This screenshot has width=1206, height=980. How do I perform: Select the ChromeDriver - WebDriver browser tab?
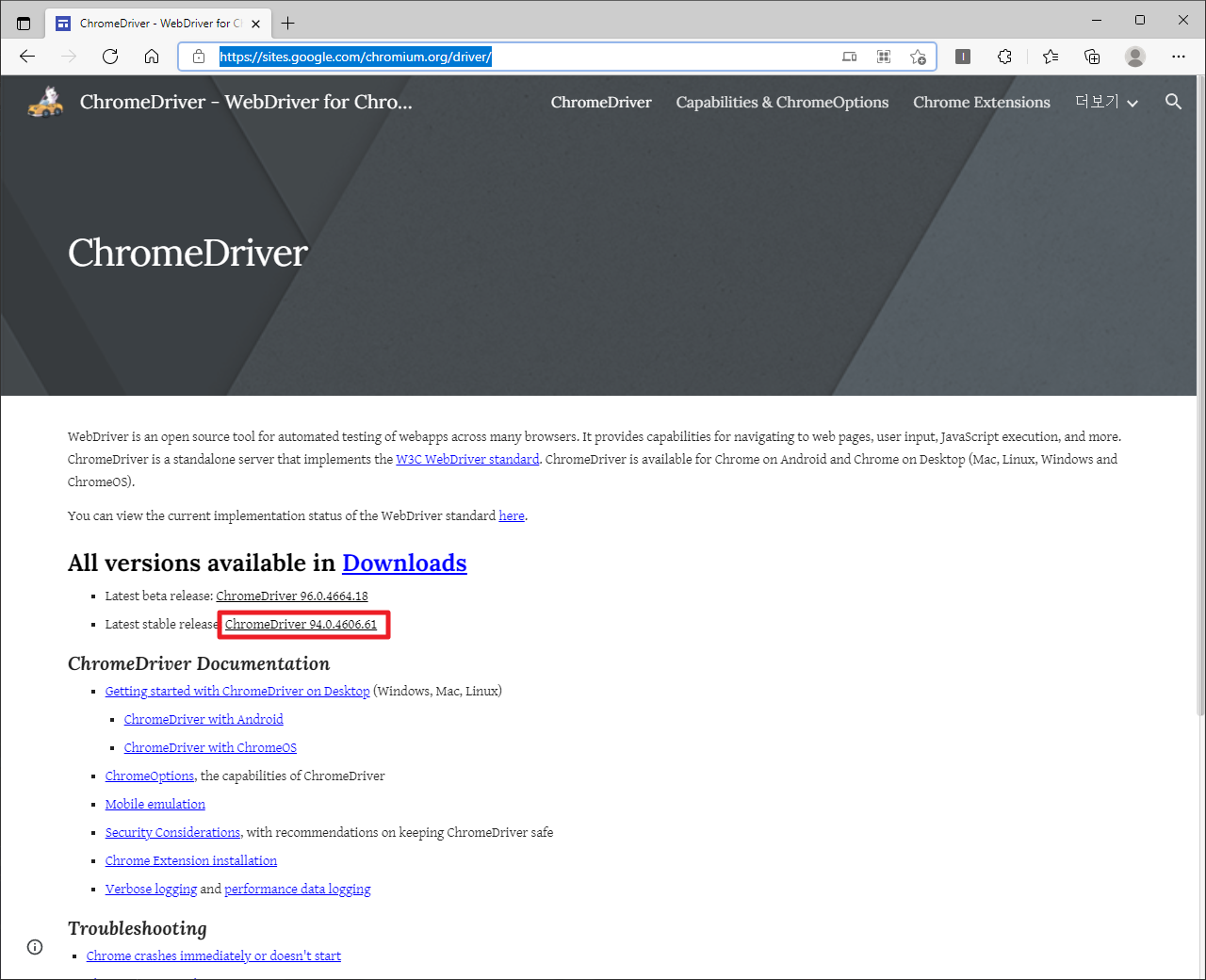click(x=158, y=23)
